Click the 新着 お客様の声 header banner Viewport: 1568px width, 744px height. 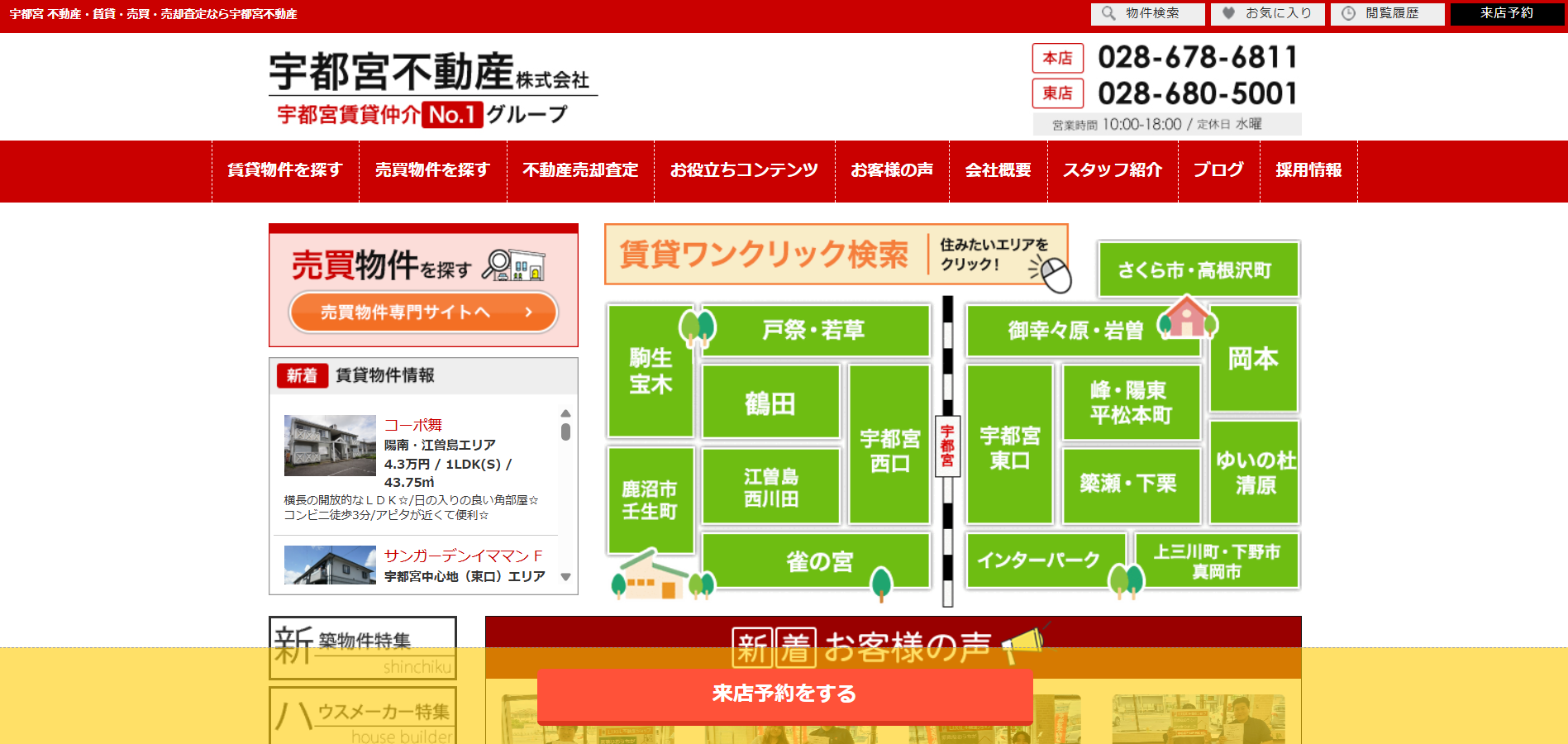pyautogui.click(x=893, y=647)
